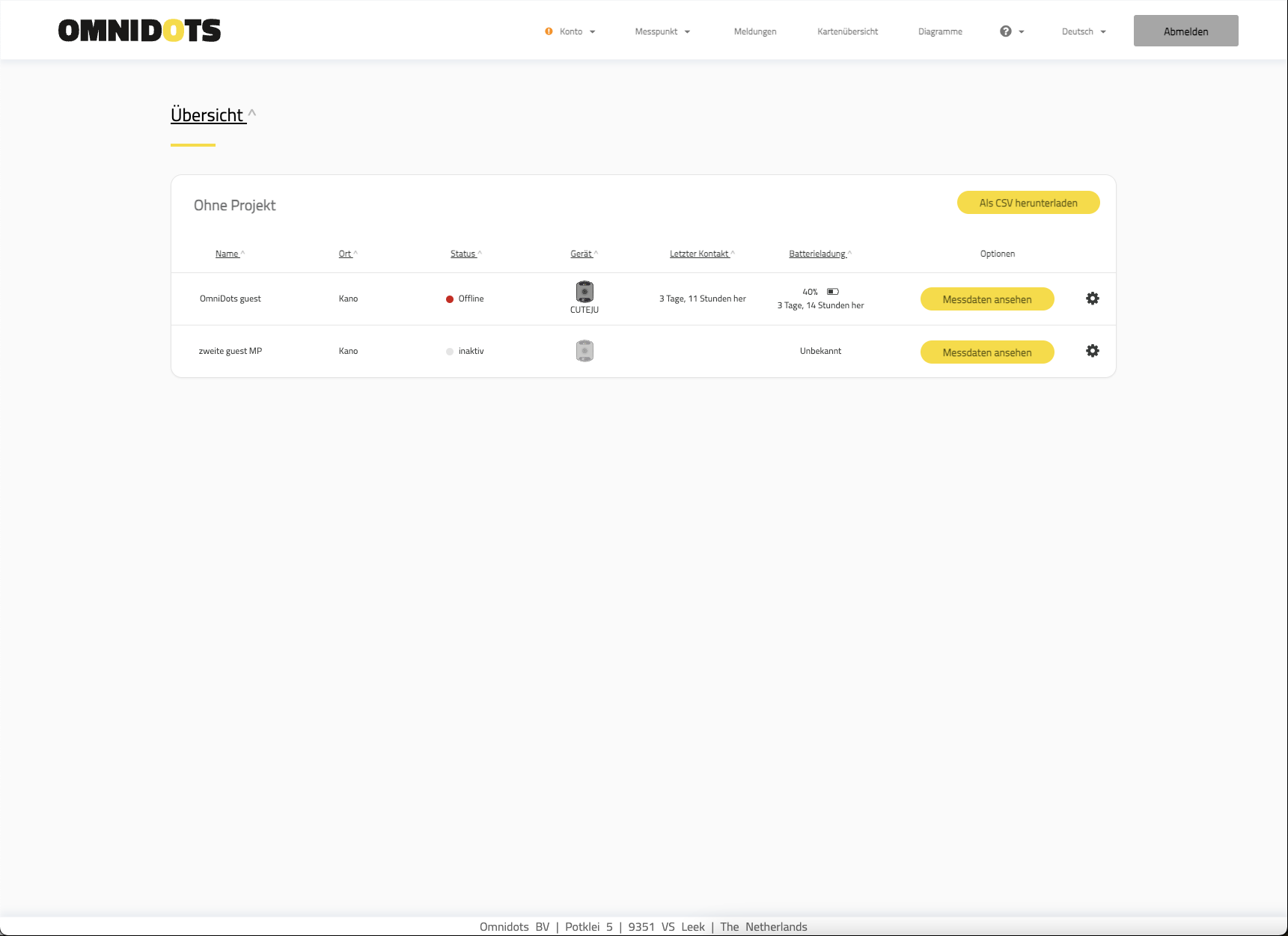Sort the table by Batterieladung column
This screenshot has width=1288, height=936.
coord(819,254)
